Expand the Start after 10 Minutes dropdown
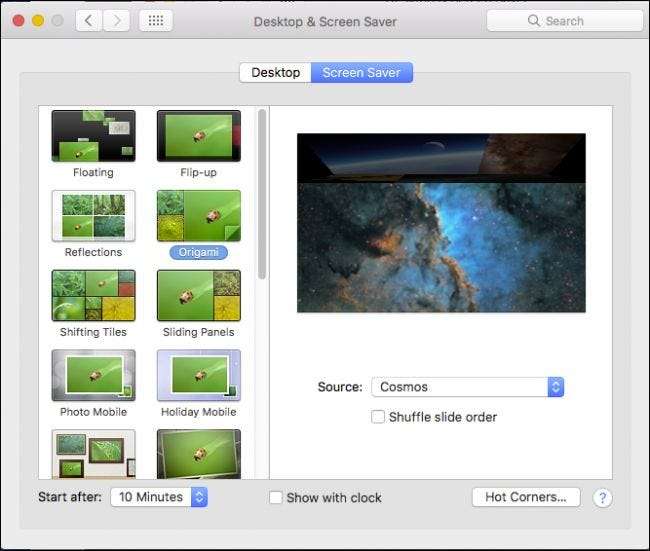Viewport: 650px width, 551px height. pyautogui.click(x=158, y=497)
